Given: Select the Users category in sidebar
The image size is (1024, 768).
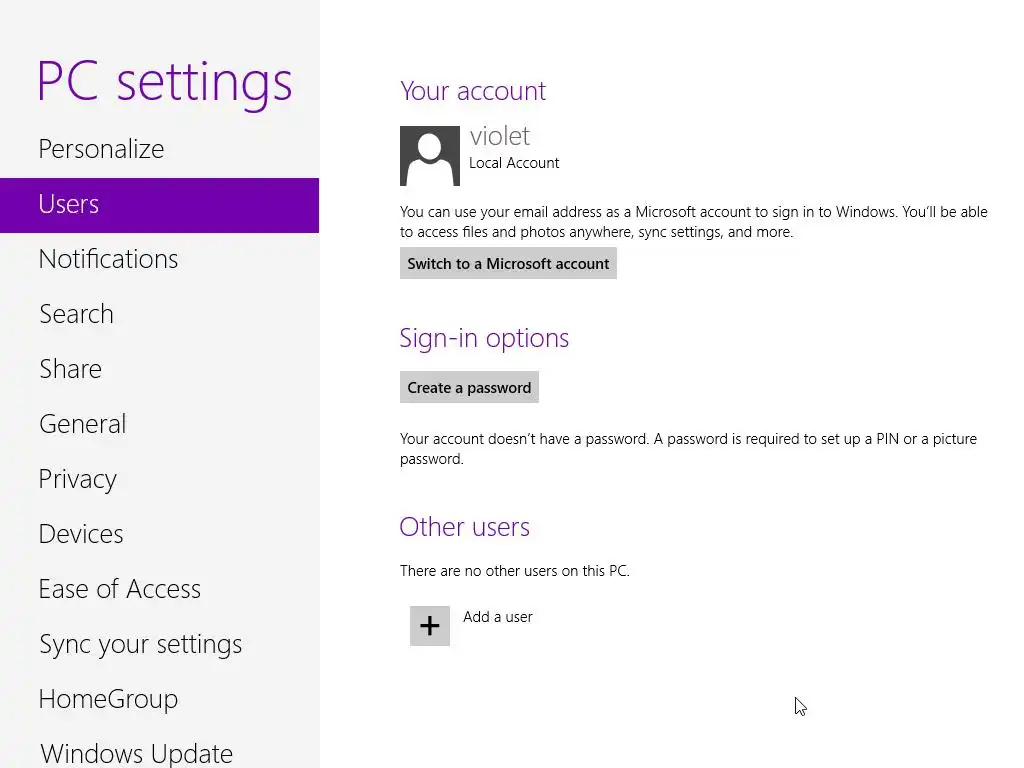Looking at the screenshot, I should click(159, 205).
